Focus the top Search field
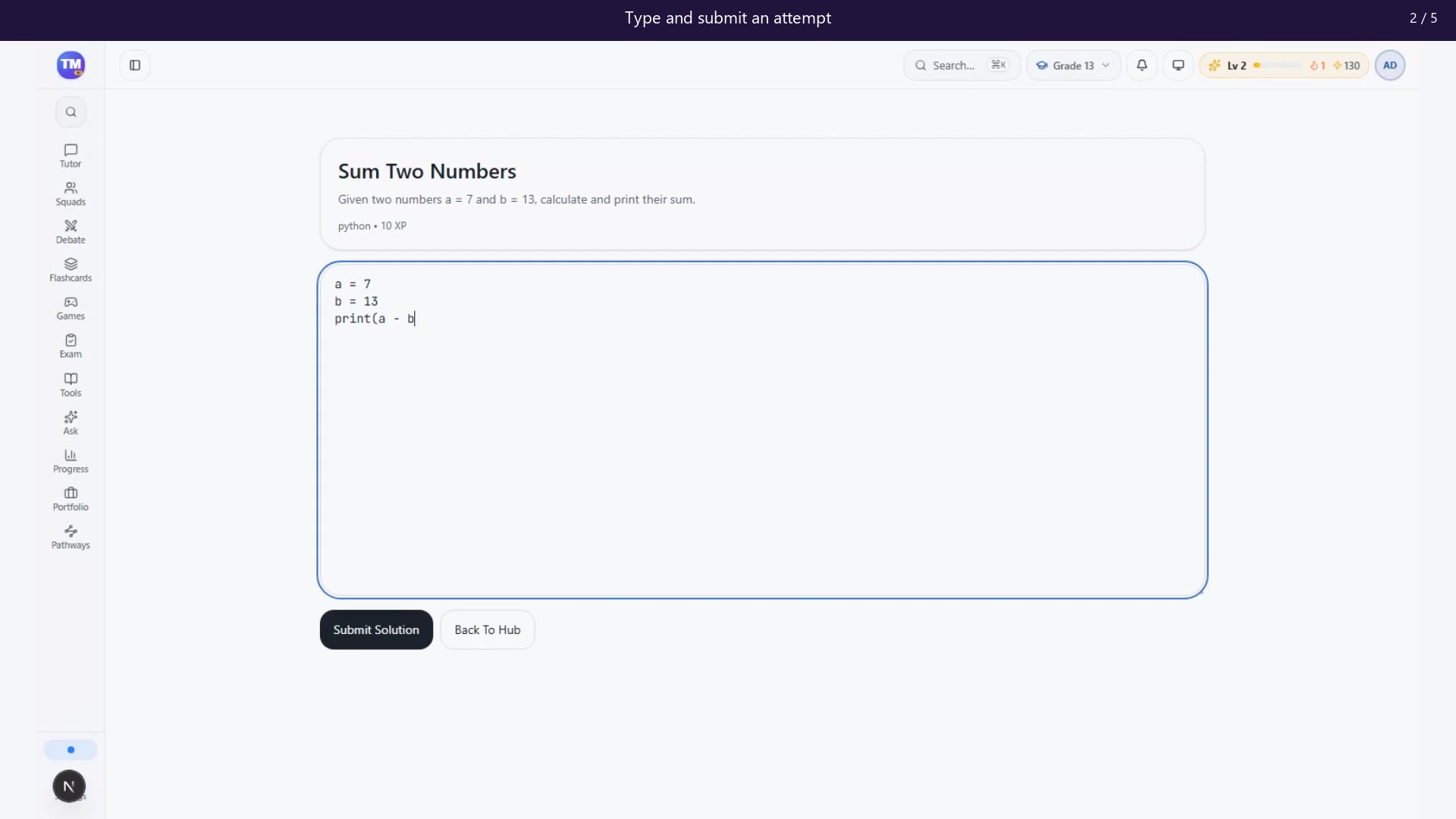 [x=962, y=65]
